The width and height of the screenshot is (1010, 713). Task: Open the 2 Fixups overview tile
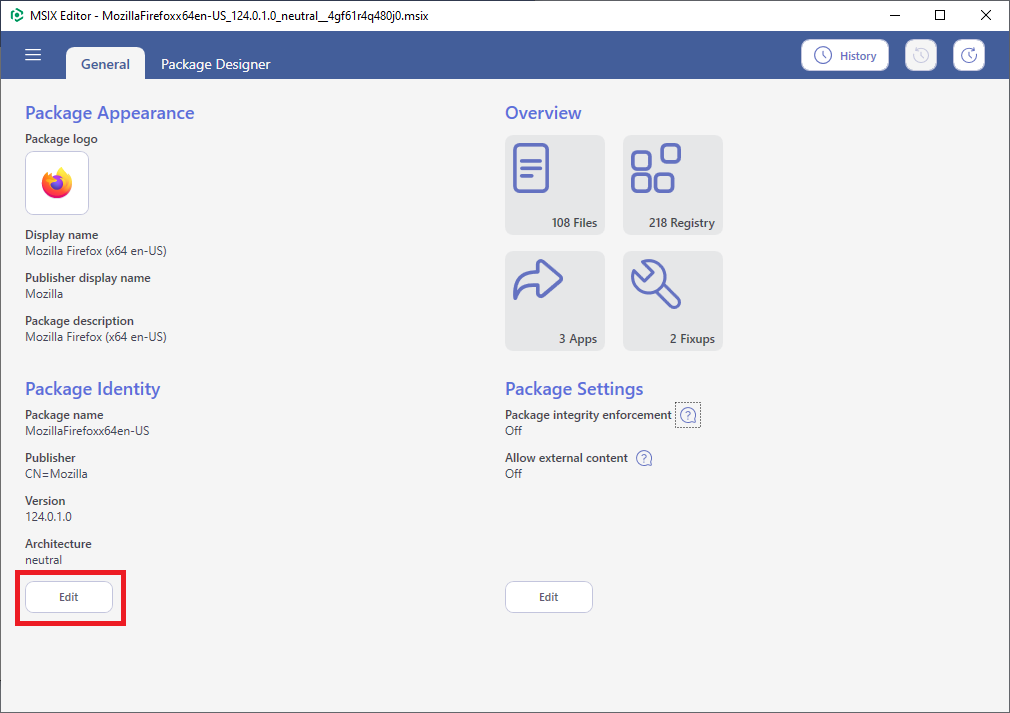pyautogui.click(x=672, y=301)
